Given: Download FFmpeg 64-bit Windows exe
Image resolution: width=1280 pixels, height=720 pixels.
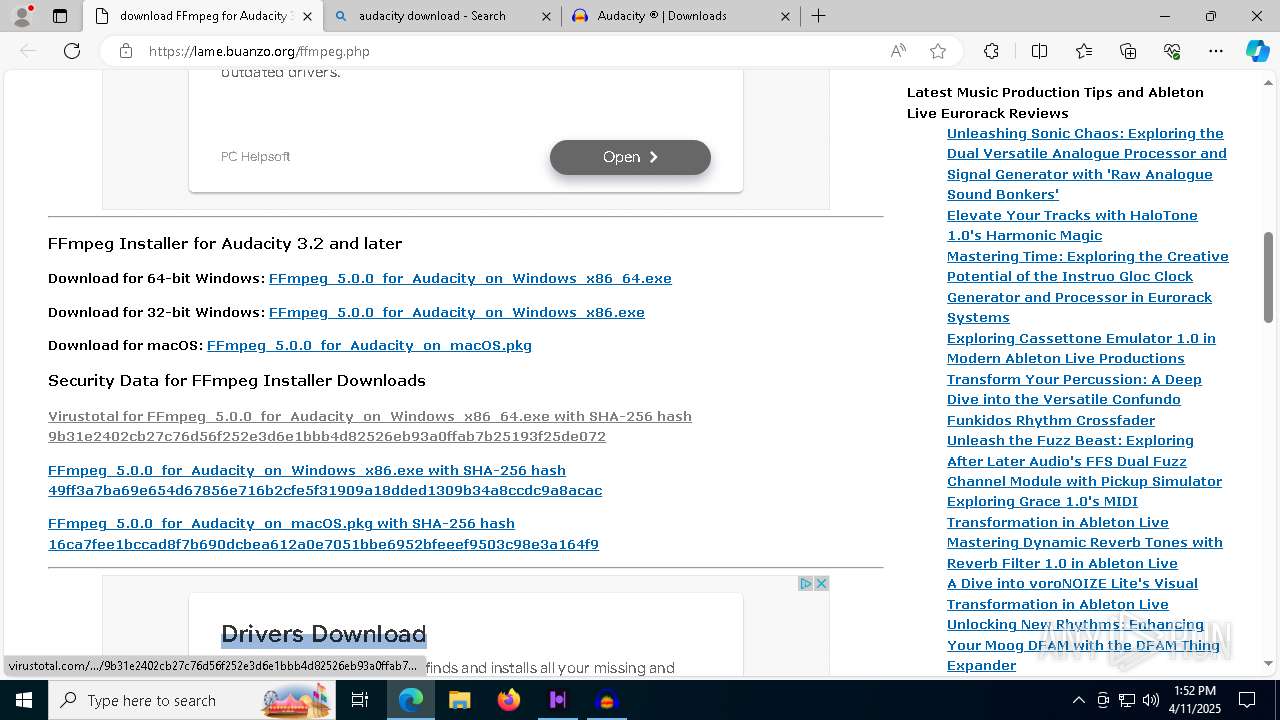Looking at the screenshot, I should coord(470,278).
